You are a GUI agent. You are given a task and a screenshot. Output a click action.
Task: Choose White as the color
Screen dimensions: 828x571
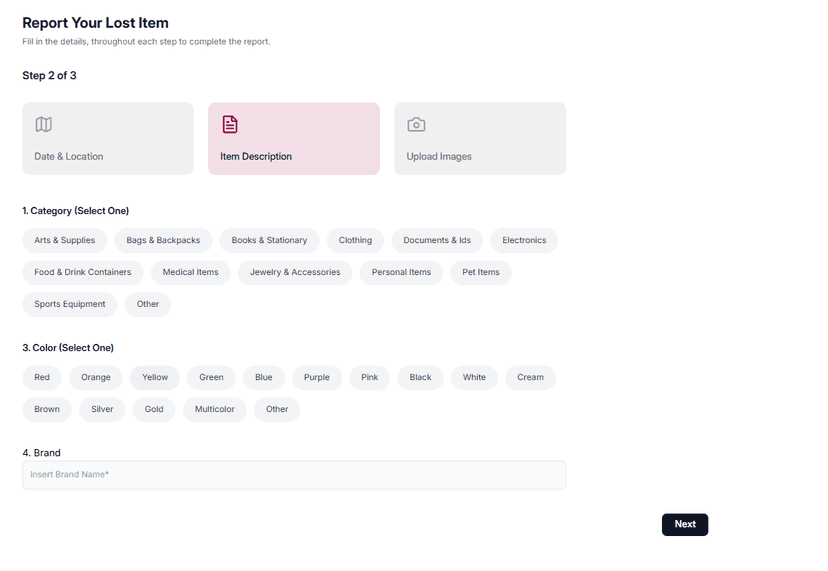474,378
